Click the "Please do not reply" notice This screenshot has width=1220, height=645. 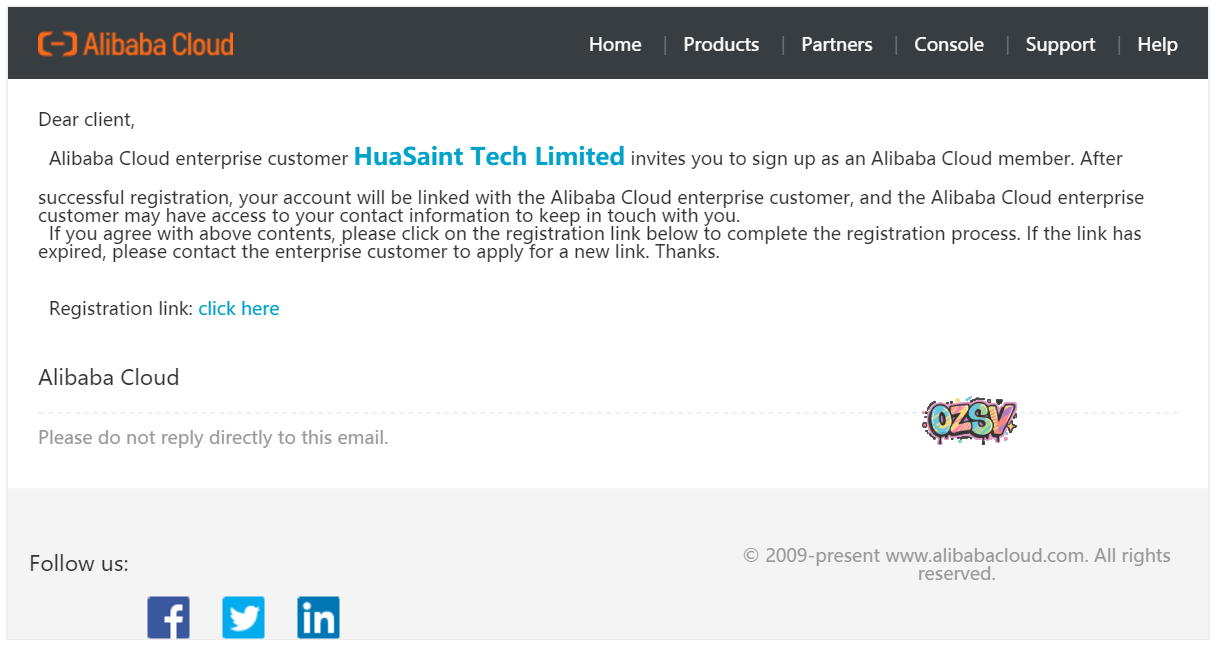pyautogui.click(x=213, y=438)
